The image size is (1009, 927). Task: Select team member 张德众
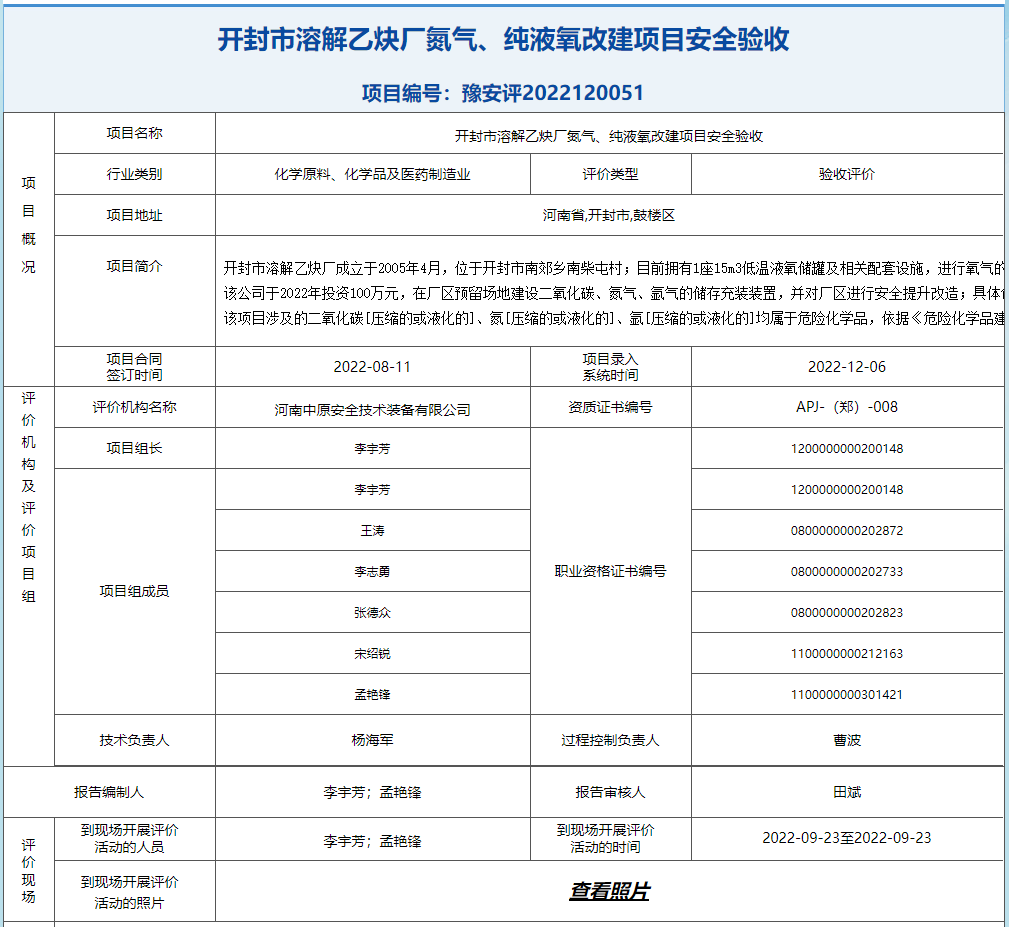coord(373,613)
